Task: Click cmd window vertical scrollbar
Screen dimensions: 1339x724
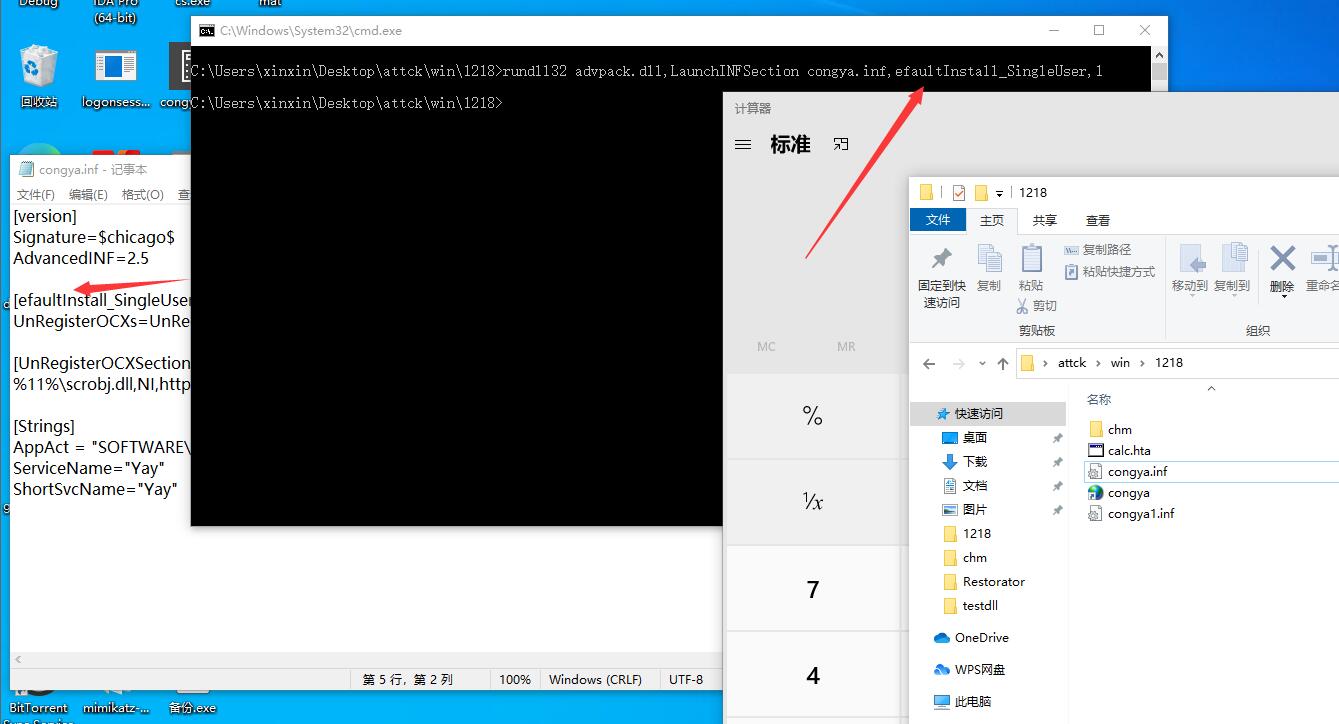Action: click(1159, 71)
